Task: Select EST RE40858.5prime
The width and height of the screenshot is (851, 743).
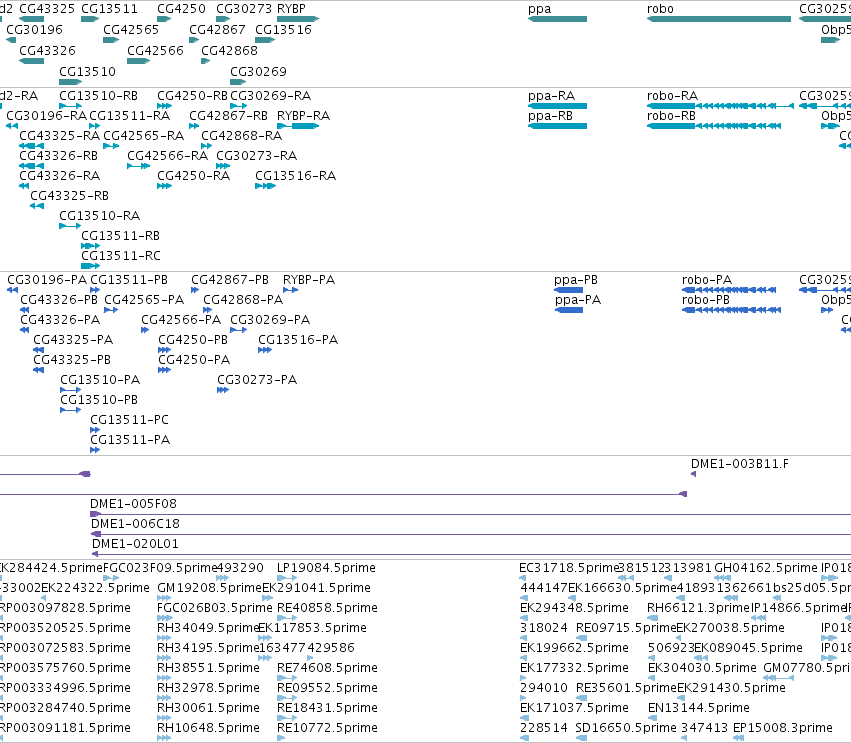Action: pos(287,618)
